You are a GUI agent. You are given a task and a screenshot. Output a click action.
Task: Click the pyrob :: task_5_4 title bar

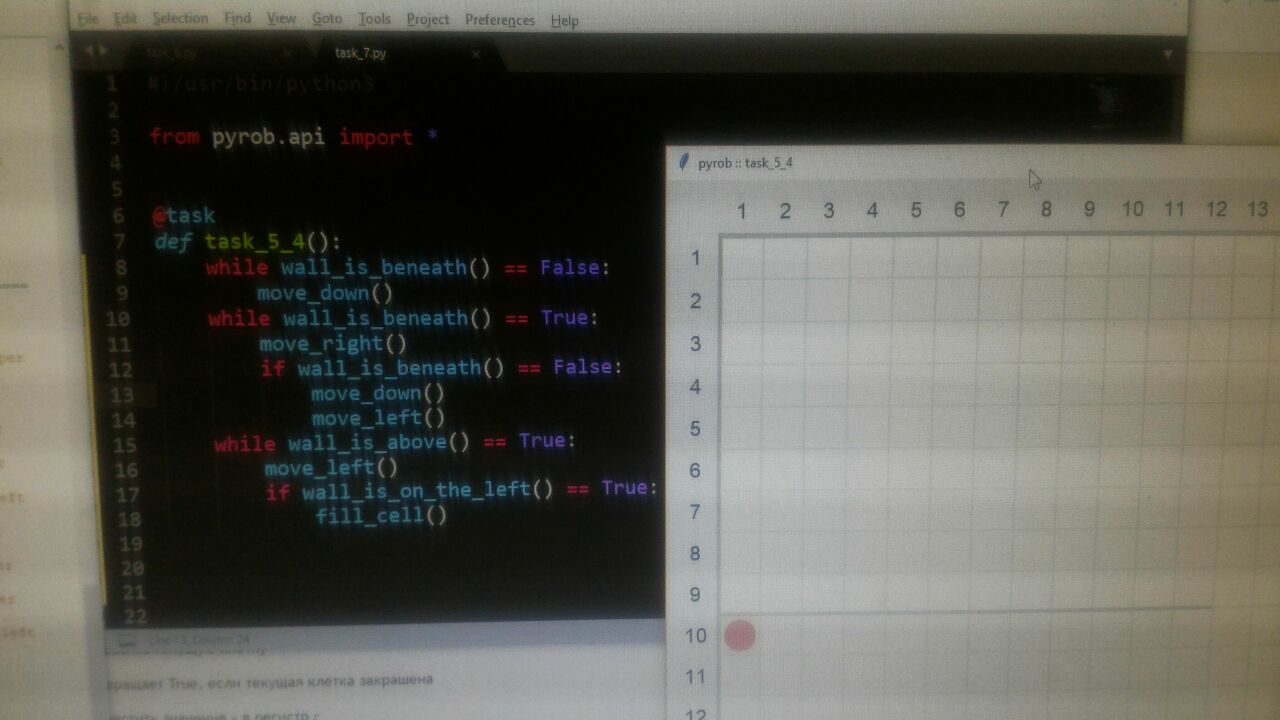click(973, 162)
